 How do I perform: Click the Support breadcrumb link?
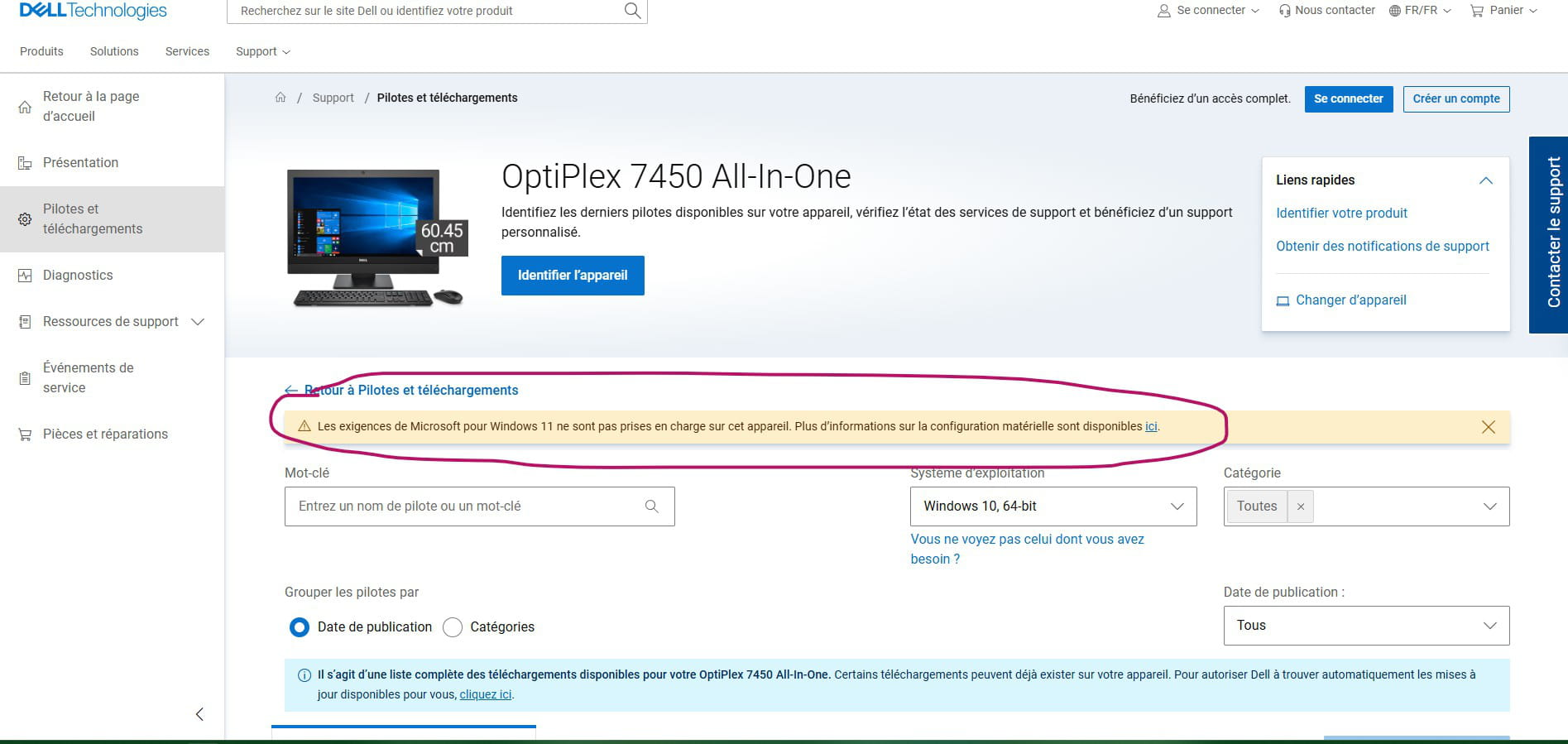click(x=333, y=98)
